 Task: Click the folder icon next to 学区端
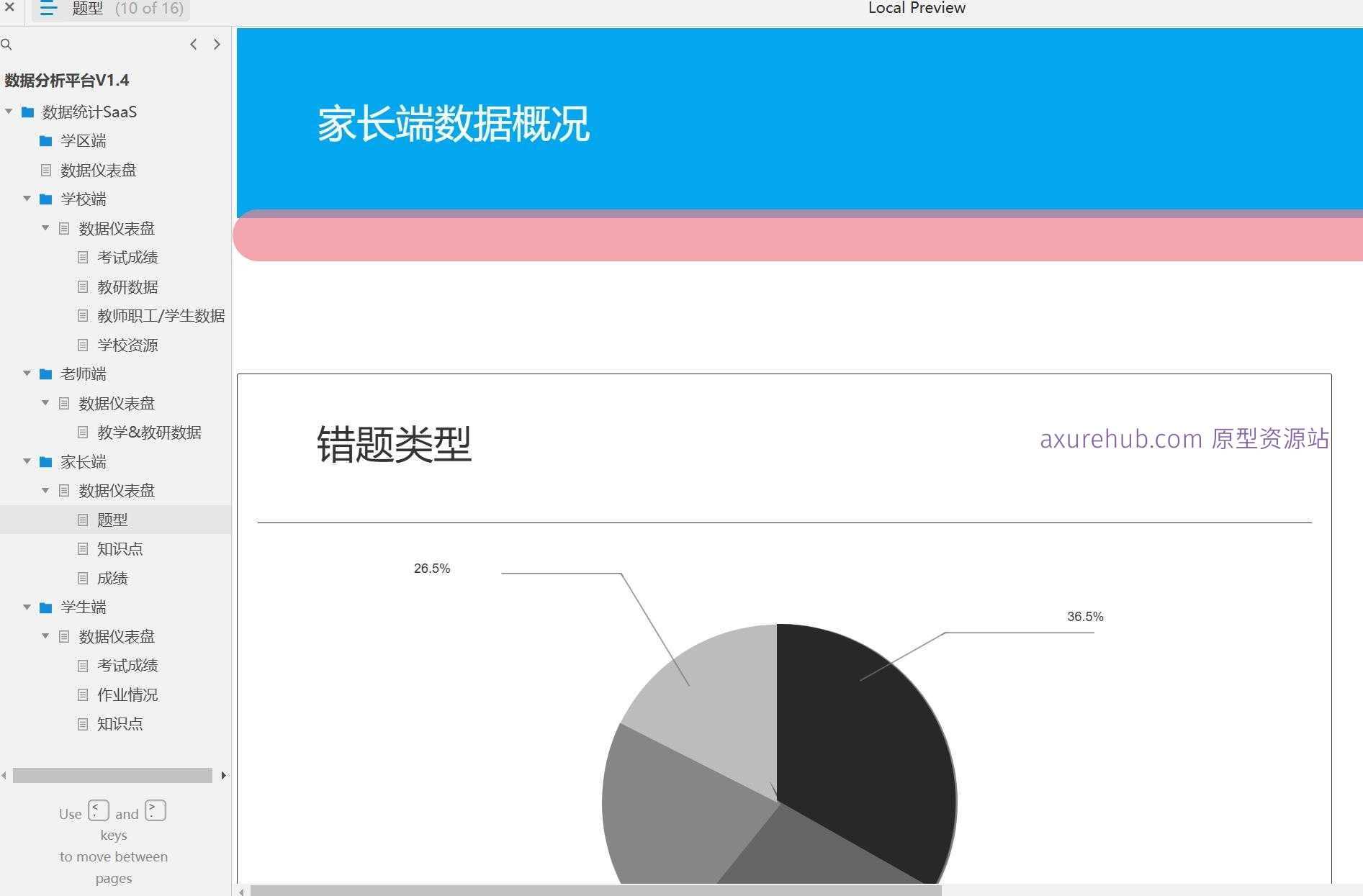pyautogui.click(x=45, y=140)
